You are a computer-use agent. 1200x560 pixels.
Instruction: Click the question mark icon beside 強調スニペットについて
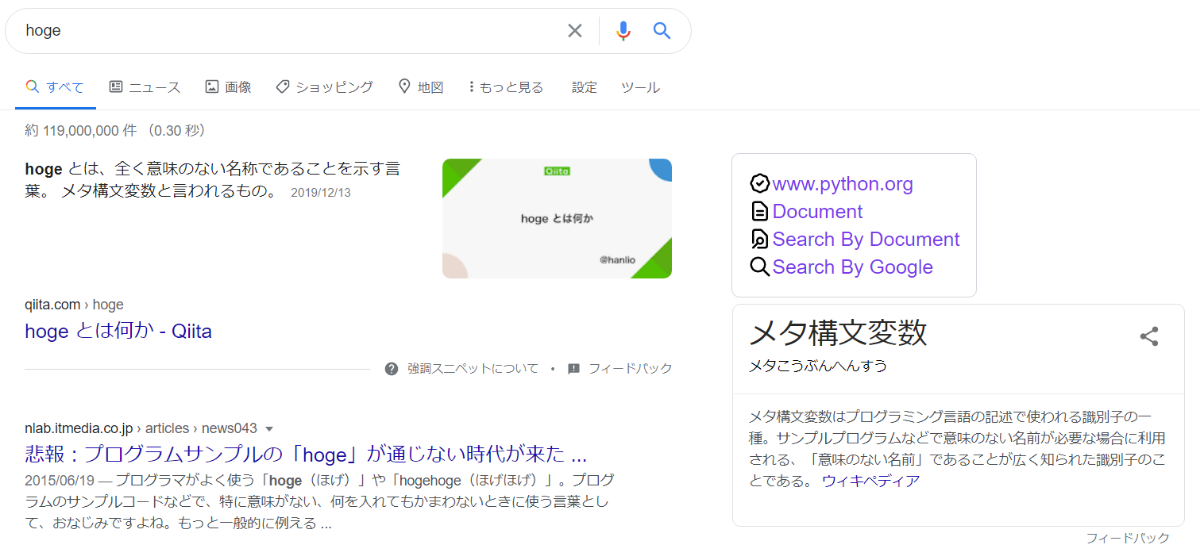392,369
